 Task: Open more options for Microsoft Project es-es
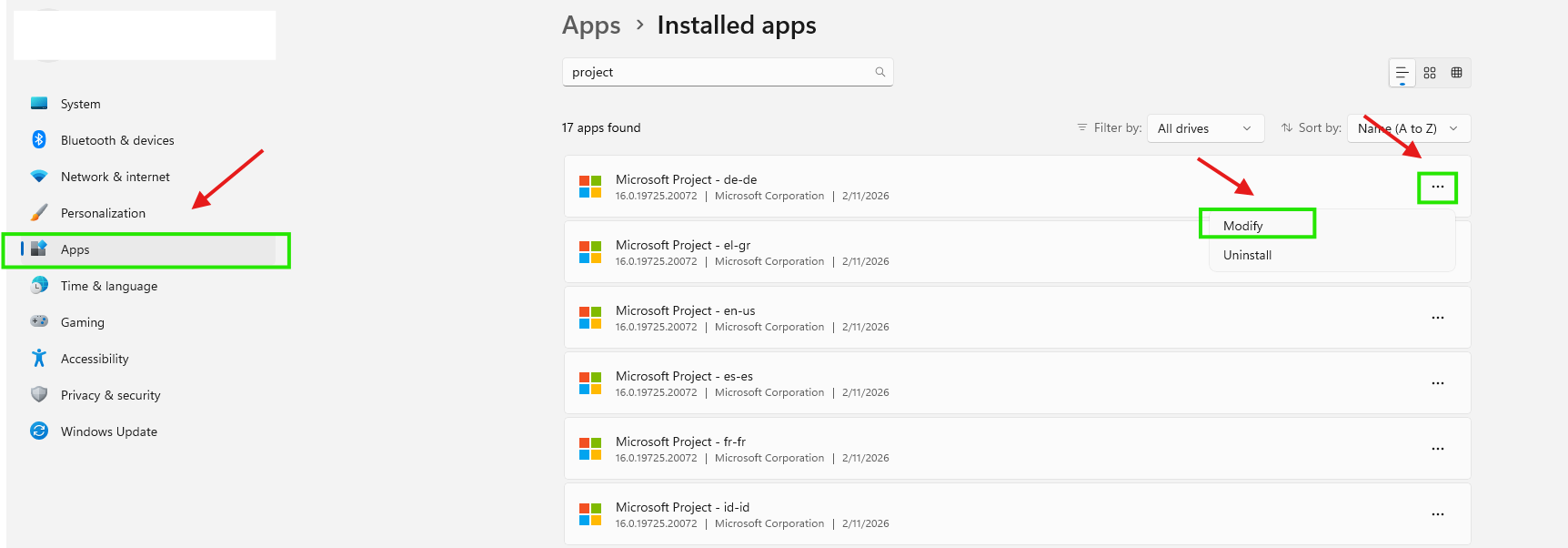coord(1437,383)
